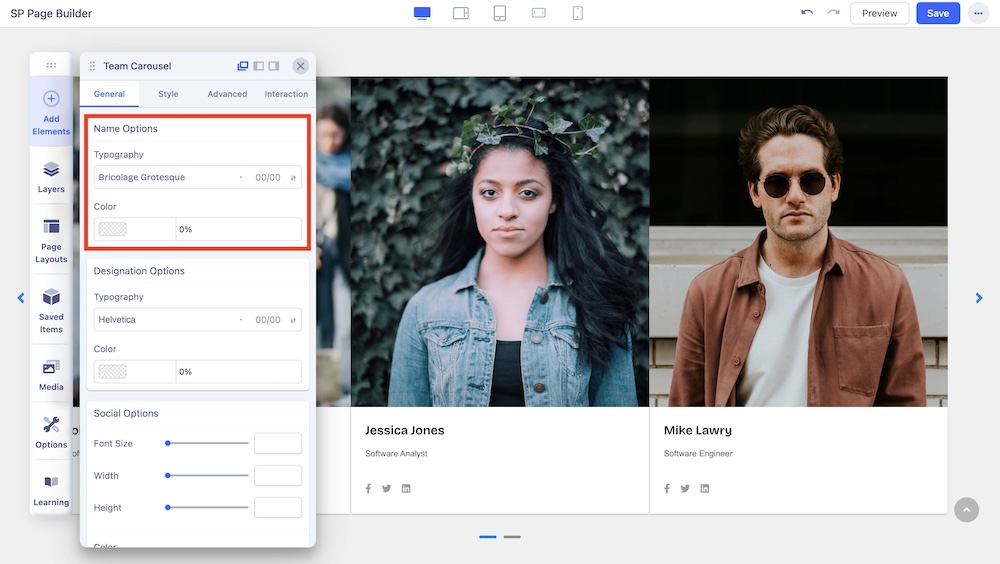Click the Save button
1000x564 pixels.
pos(937,13)
